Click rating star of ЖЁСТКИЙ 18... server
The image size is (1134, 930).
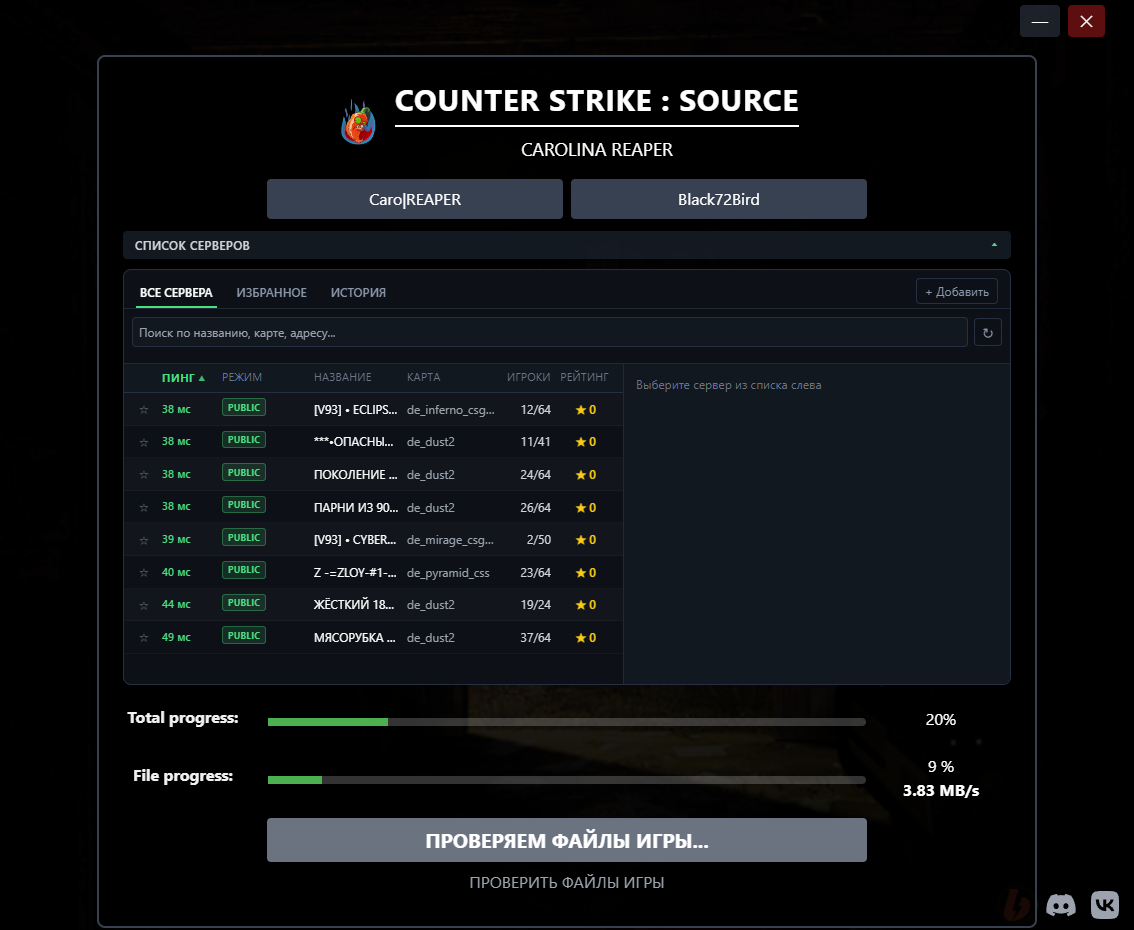tap(581, 605)
